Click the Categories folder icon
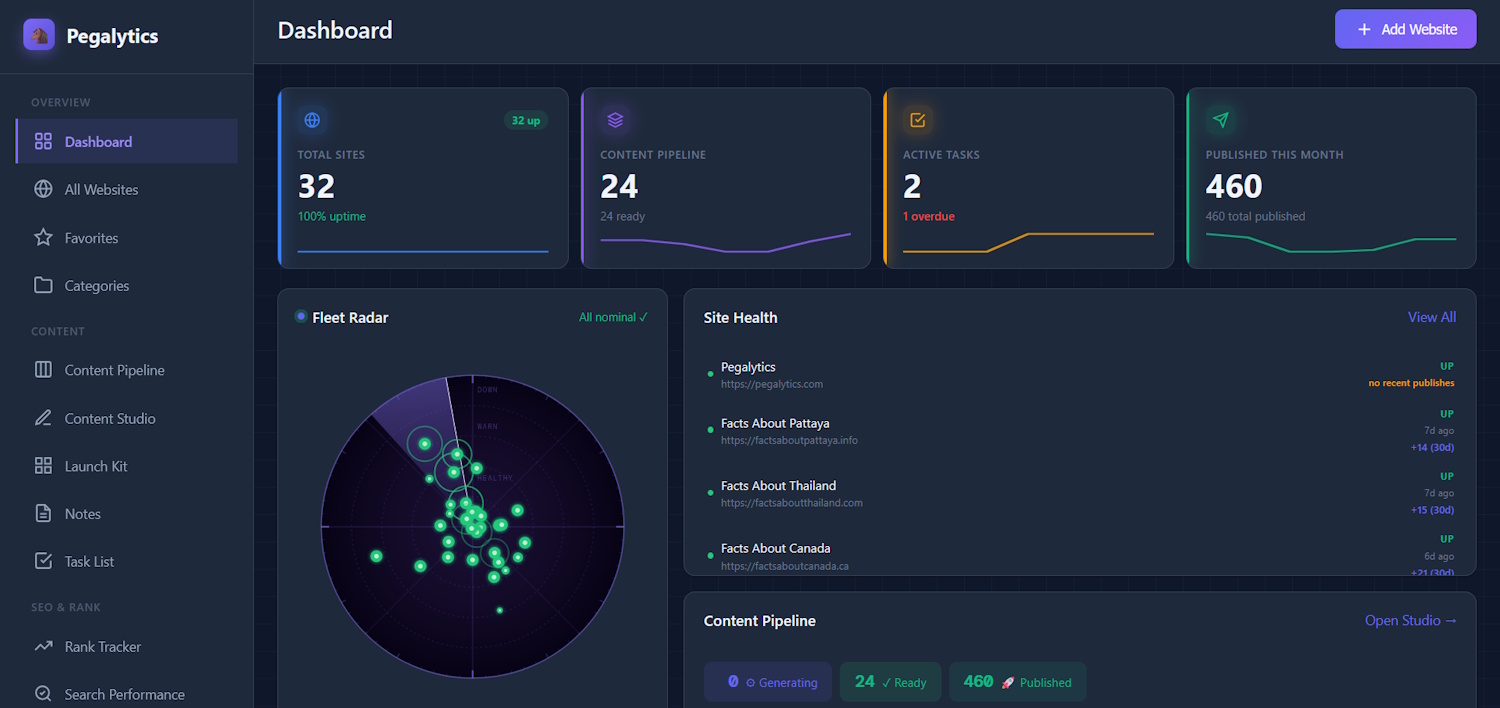 click(43, 285)
